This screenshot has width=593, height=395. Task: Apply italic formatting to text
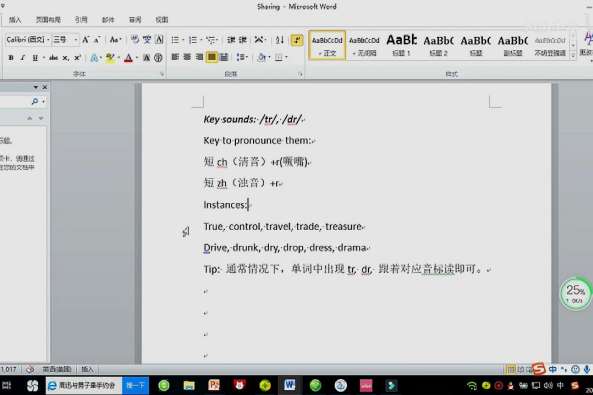pos(23,58)
